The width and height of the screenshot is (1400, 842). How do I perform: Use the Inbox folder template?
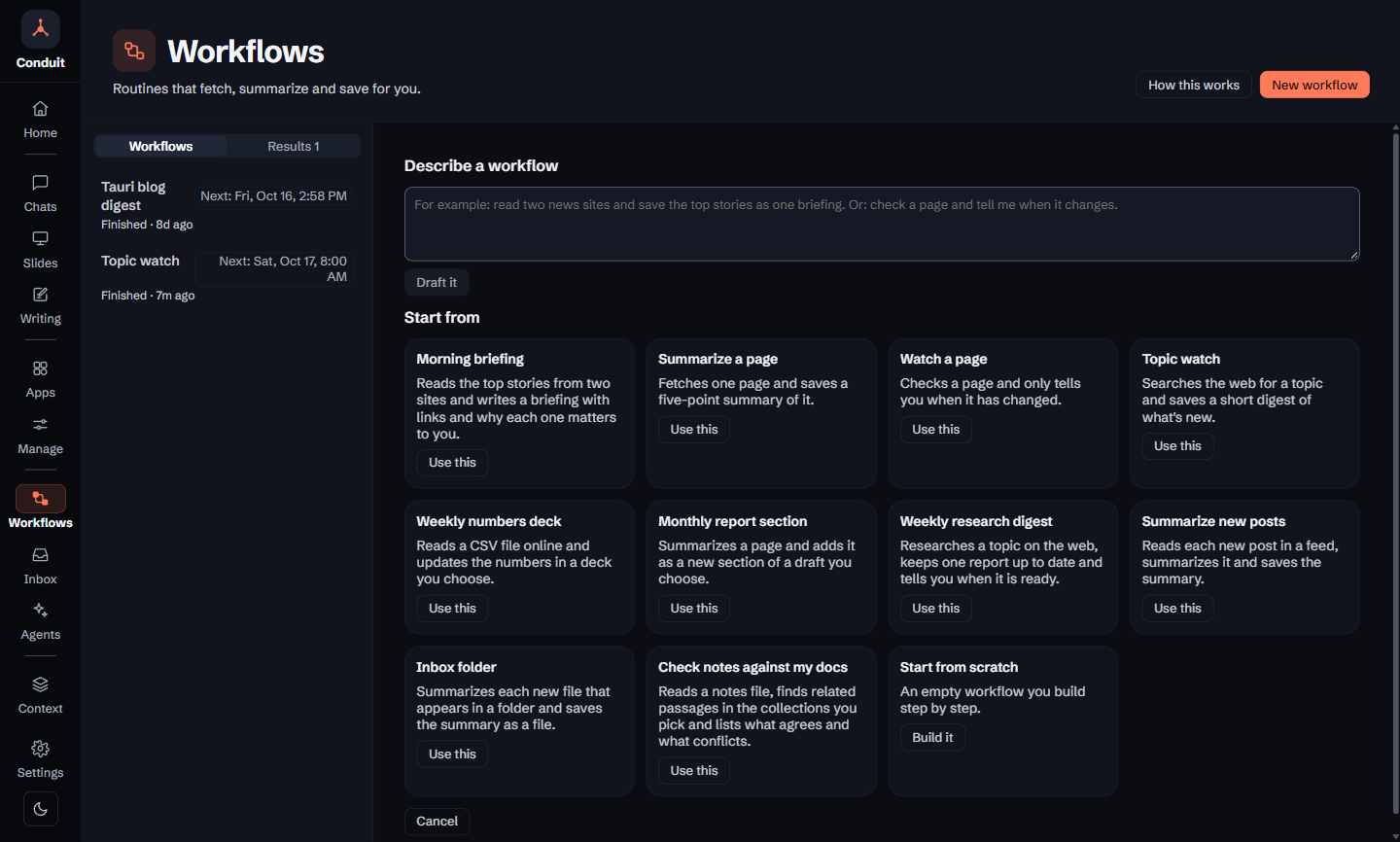(452, 754)
